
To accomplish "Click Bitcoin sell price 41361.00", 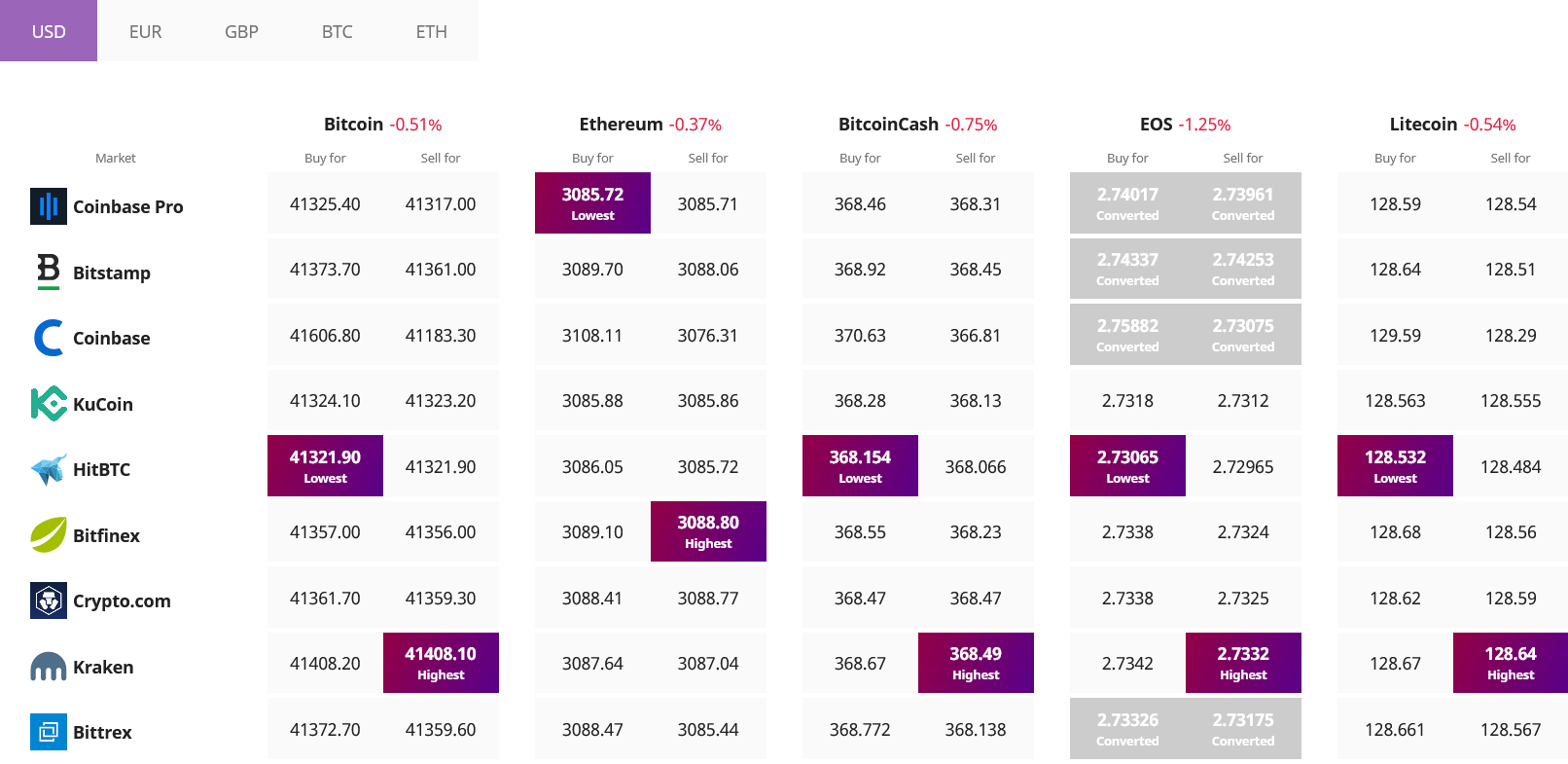I will (441, 269).
